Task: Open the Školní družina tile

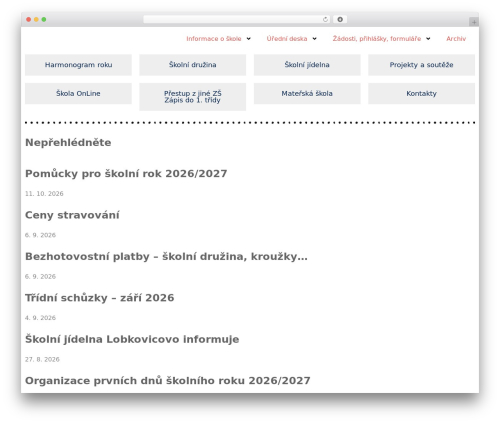Action: (193, 65)
